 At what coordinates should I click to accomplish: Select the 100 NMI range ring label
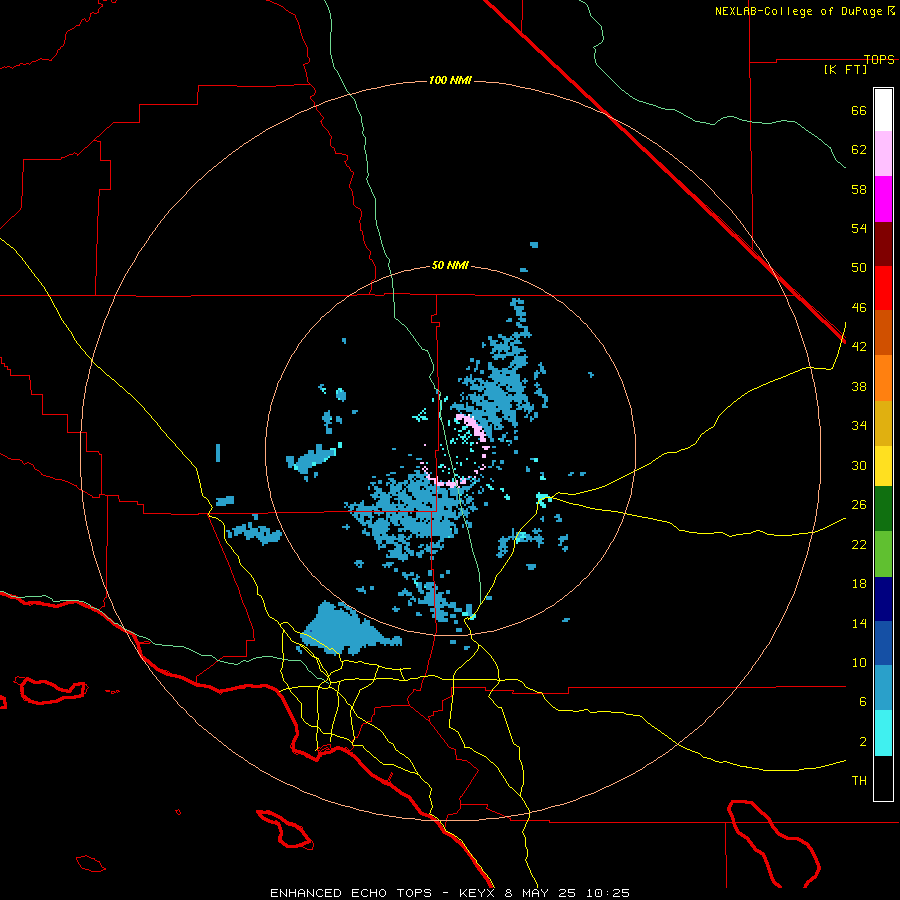(x=450, y=80)
